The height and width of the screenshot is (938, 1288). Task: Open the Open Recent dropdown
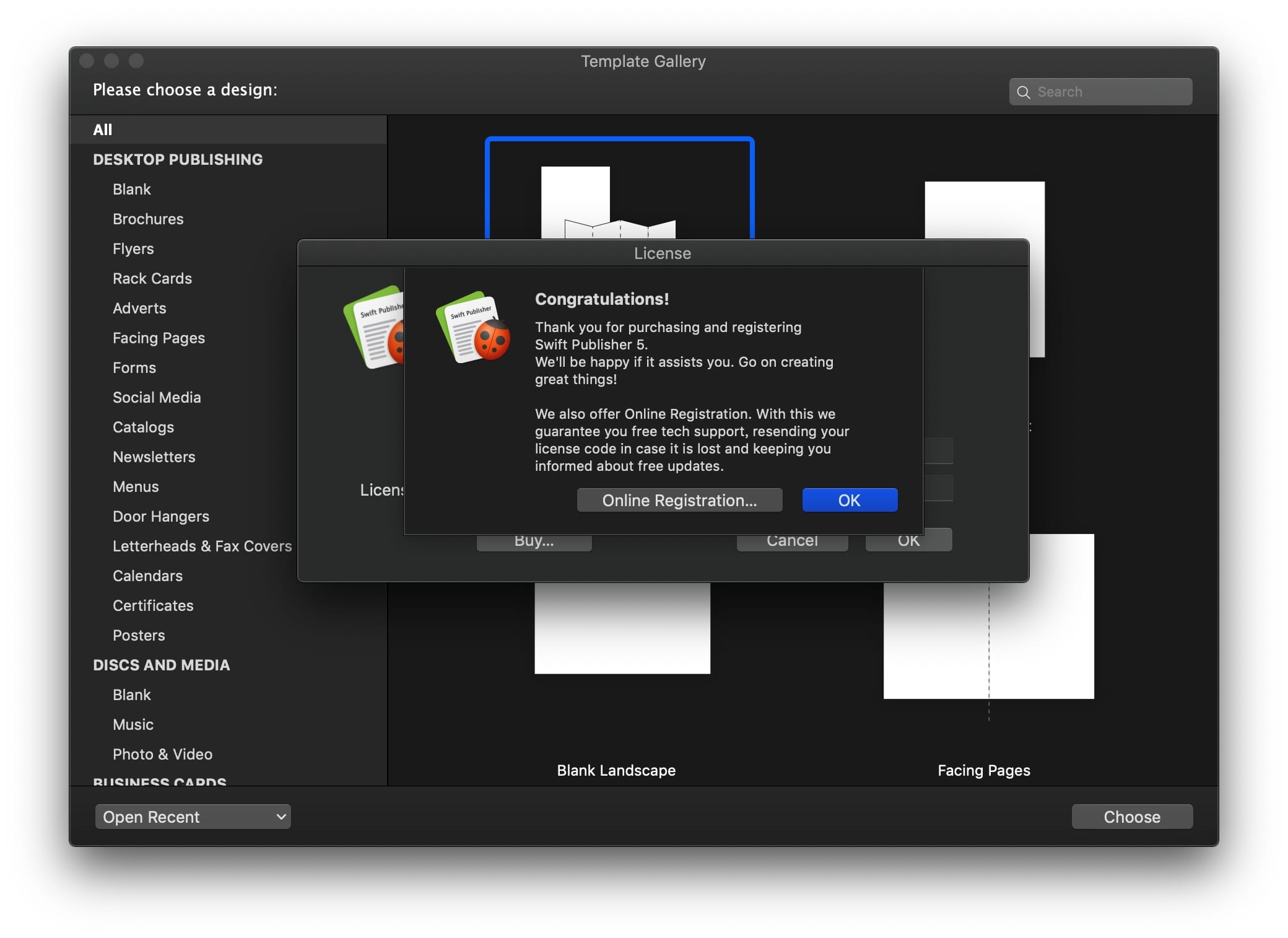[x=193, y=817]
